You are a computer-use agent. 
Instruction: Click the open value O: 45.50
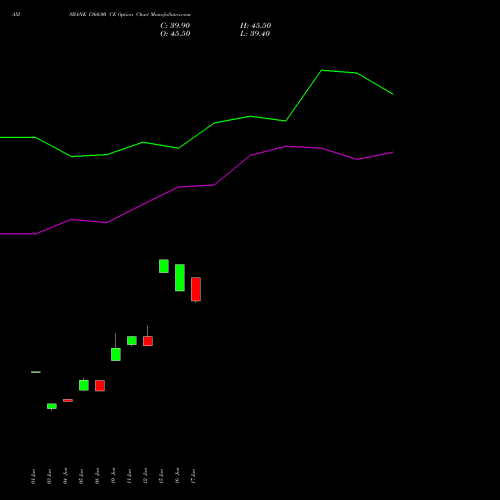(175, 34)
